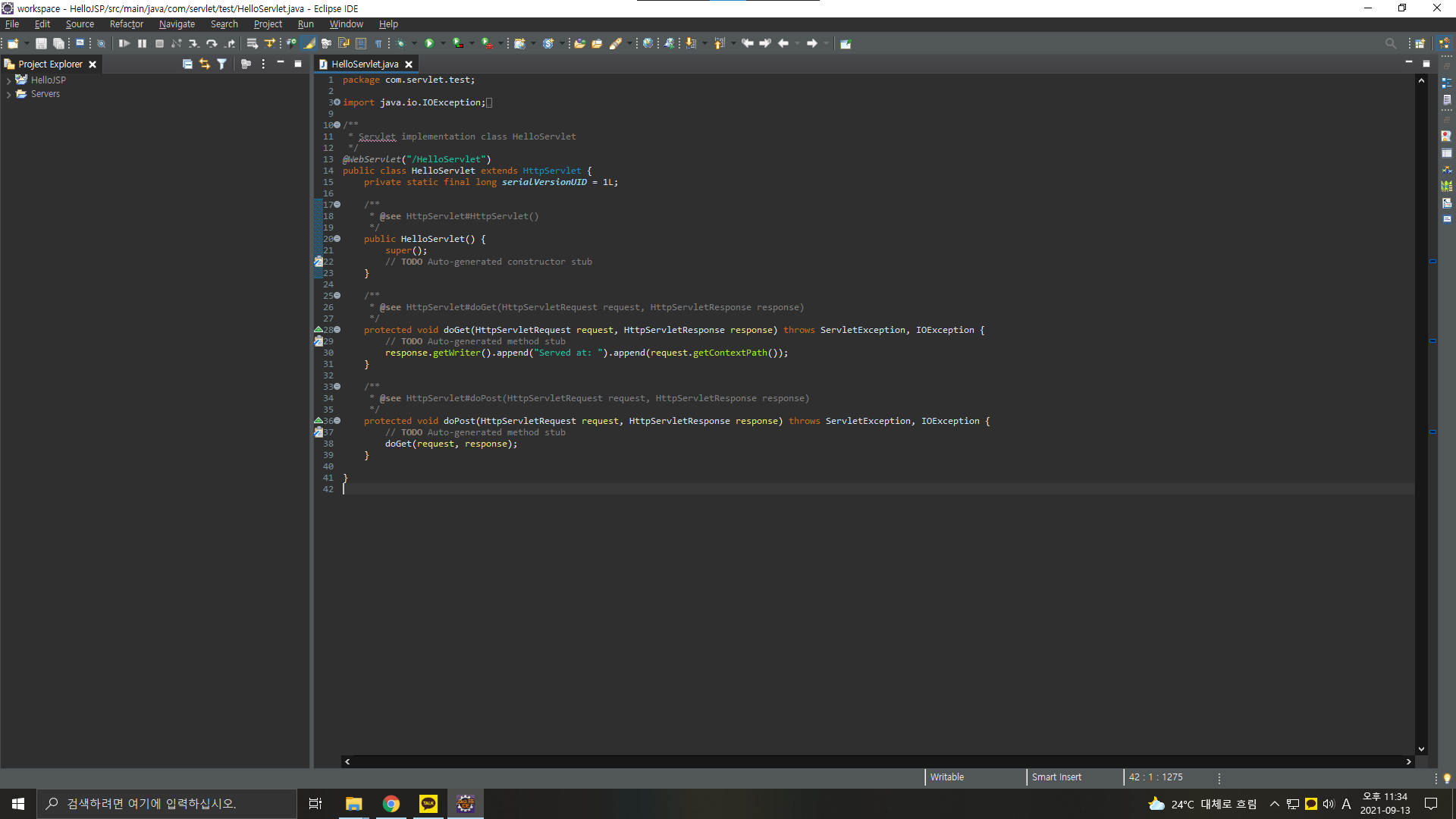Select the HelloServlet.java editor tab
Image resolution: width=1456 pixels, height=819 pixels.
point(365,64)
